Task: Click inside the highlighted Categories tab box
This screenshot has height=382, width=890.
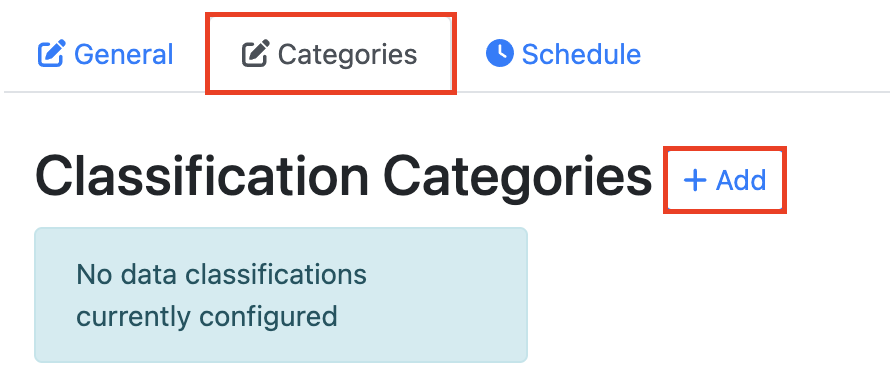Action: click(330, 54)
